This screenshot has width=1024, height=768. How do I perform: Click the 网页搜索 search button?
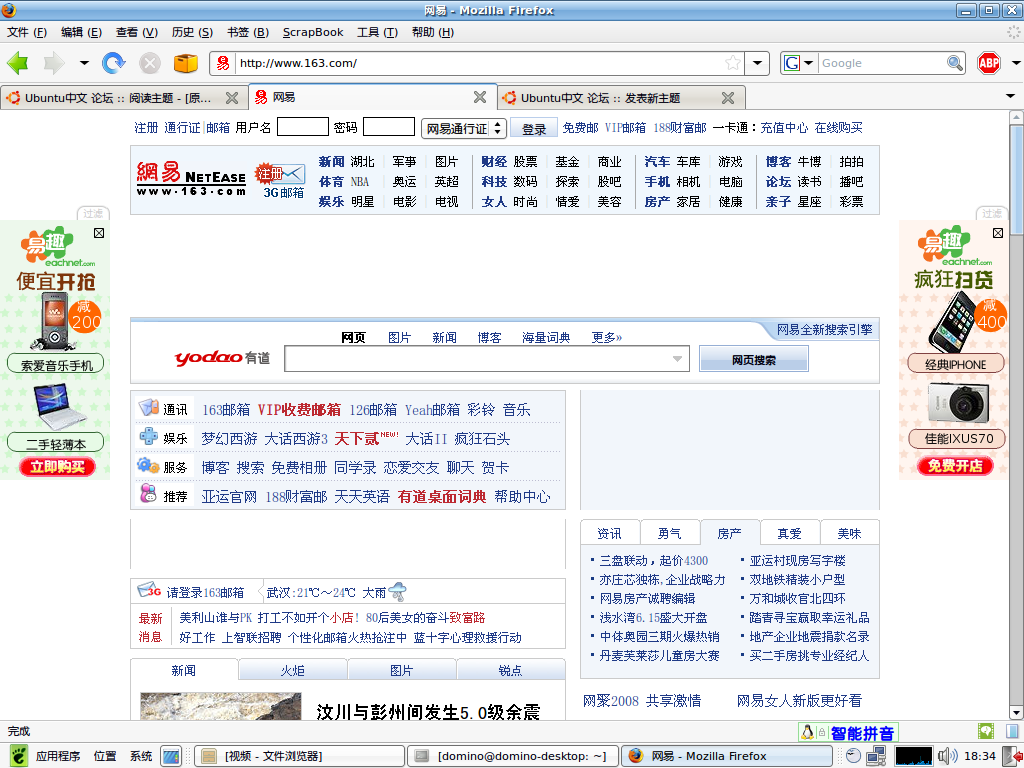[x=754, y=359]
